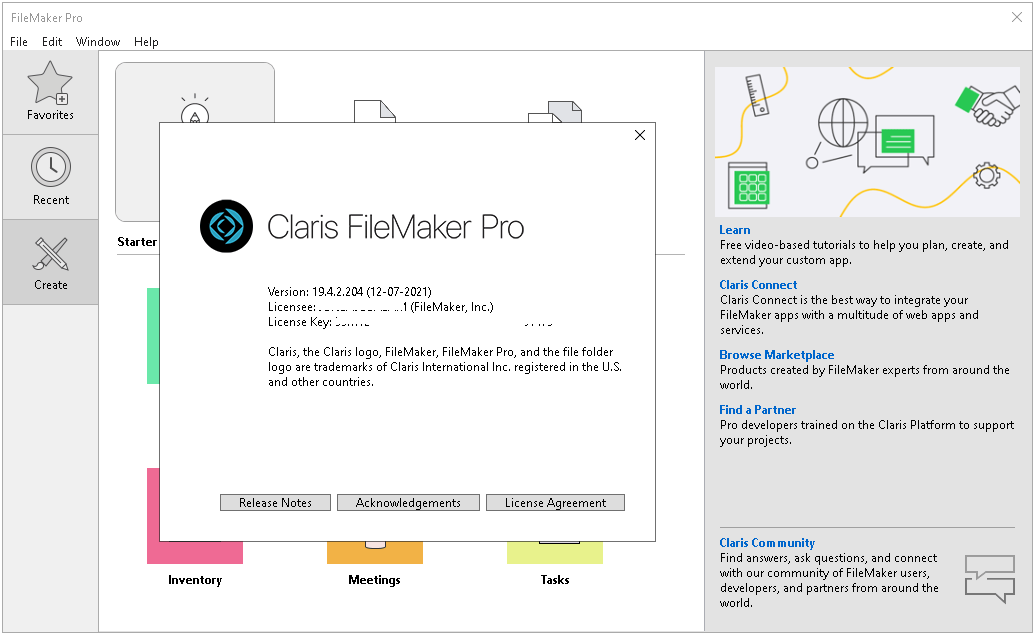Screen dimensions: 1033x636
Task: Open the Favorites section in sidebar
Action: coord(50,92)
